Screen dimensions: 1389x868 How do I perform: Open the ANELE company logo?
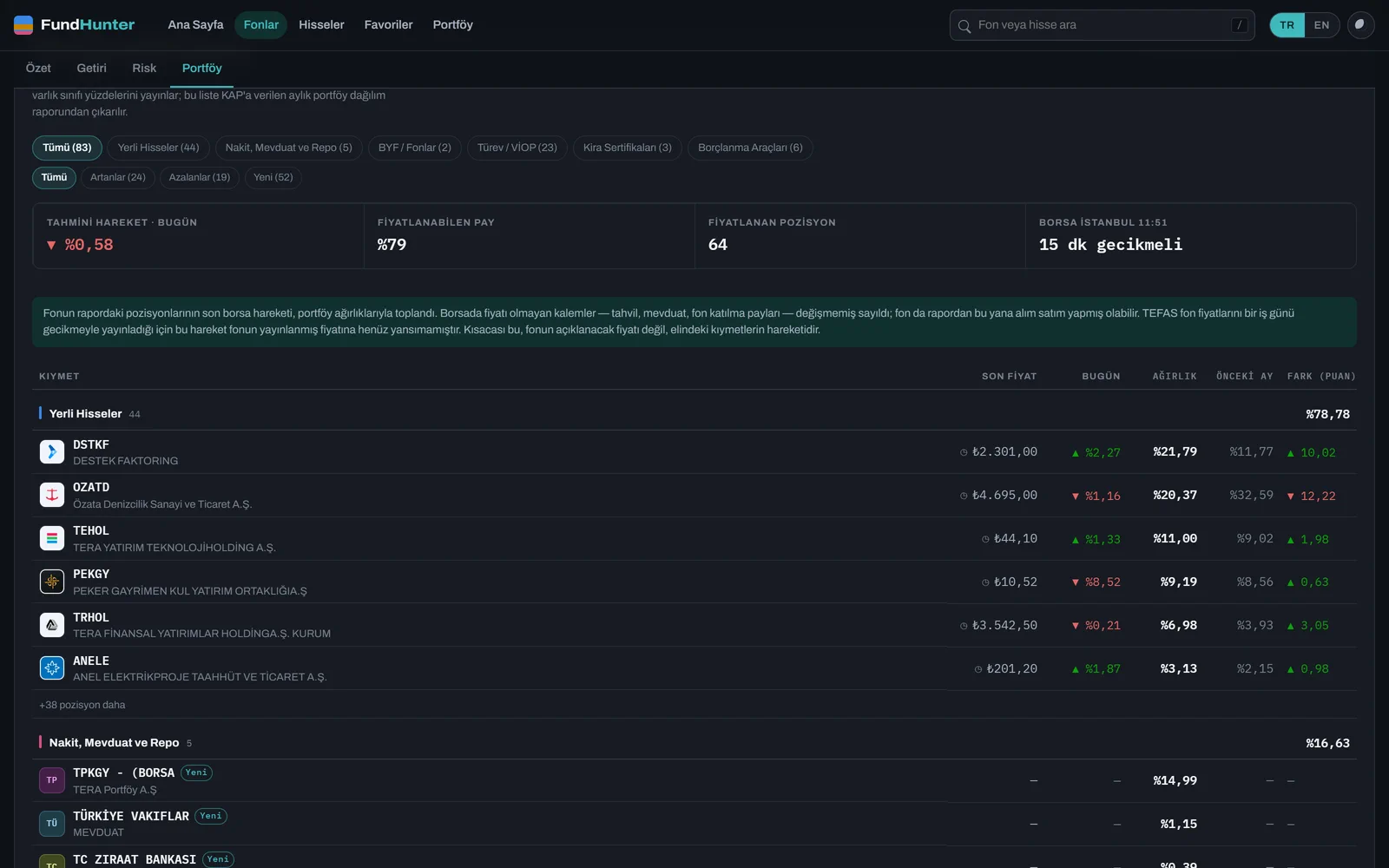click(52, 668)
